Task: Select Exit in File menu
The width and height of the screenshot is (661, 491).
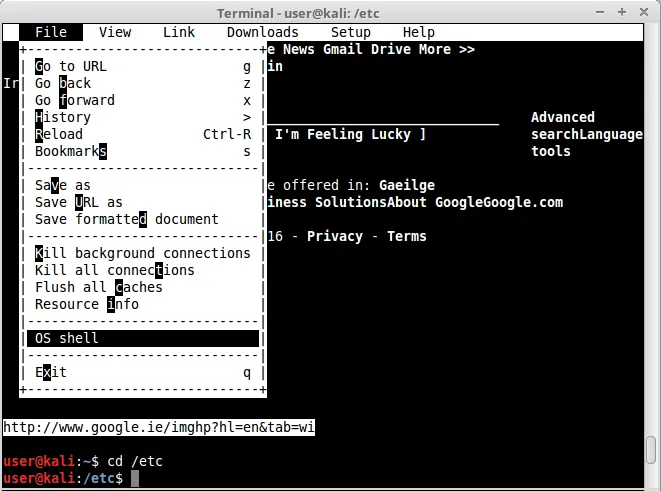Action: pyautogui.click(x=143, y=373)
